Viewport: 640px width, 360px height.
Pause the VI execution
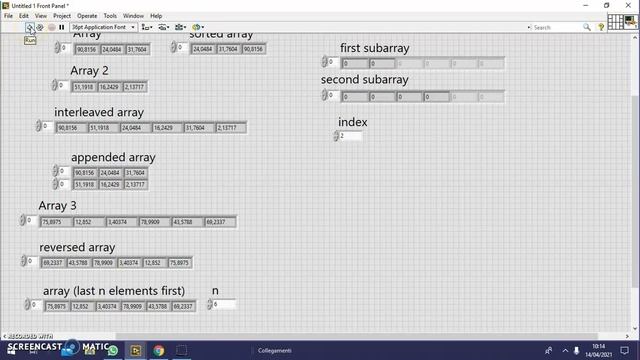point(62,27)
